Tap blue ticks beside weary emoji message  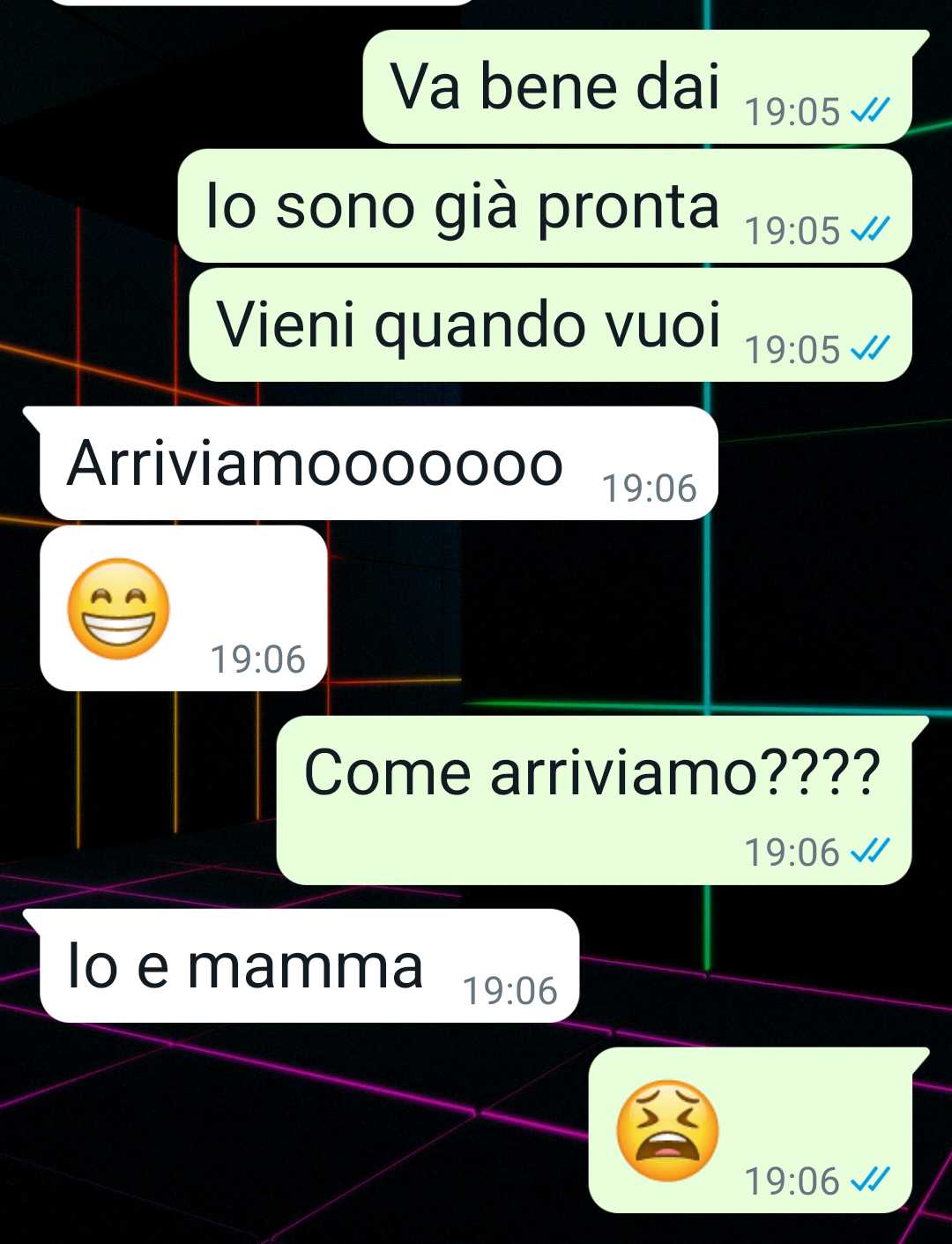pyautogui.click(x=870, y=1180)
